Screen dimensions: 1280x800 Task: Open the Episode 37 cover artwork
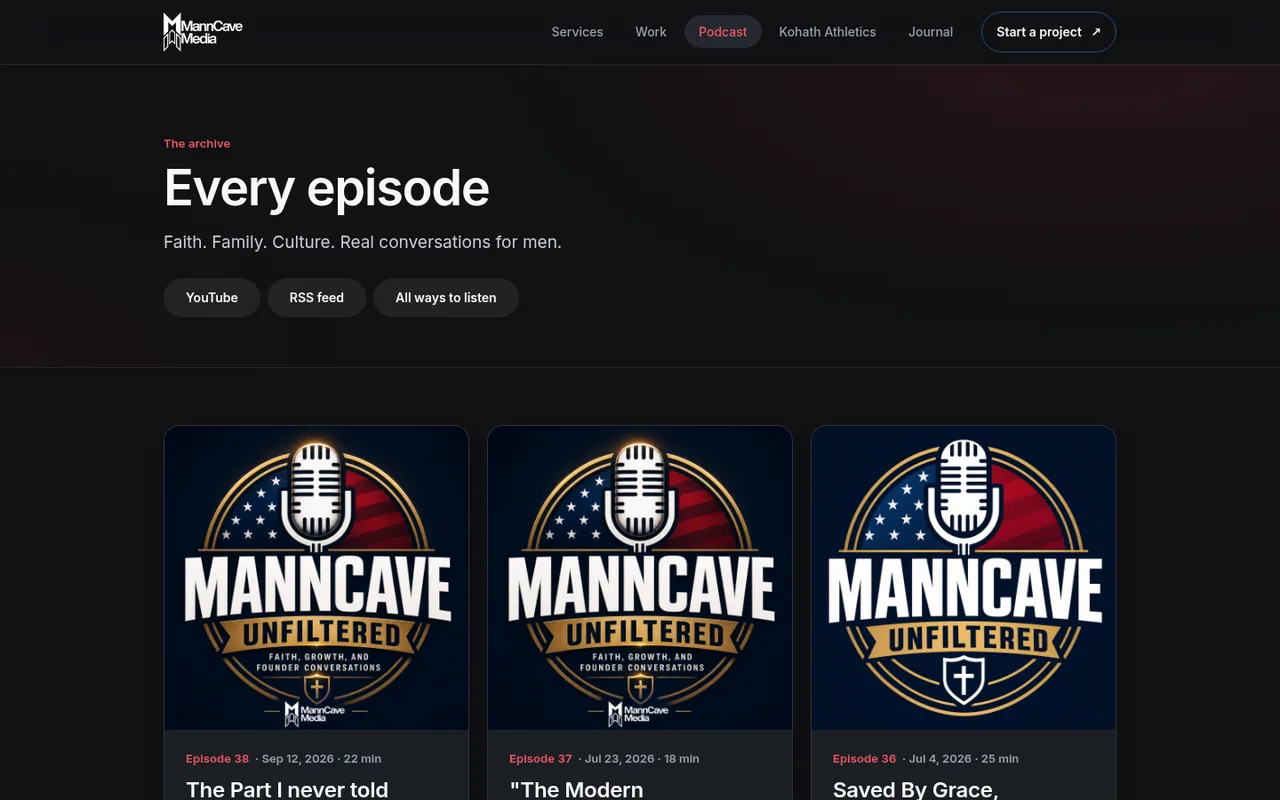(x=640, y=578)
